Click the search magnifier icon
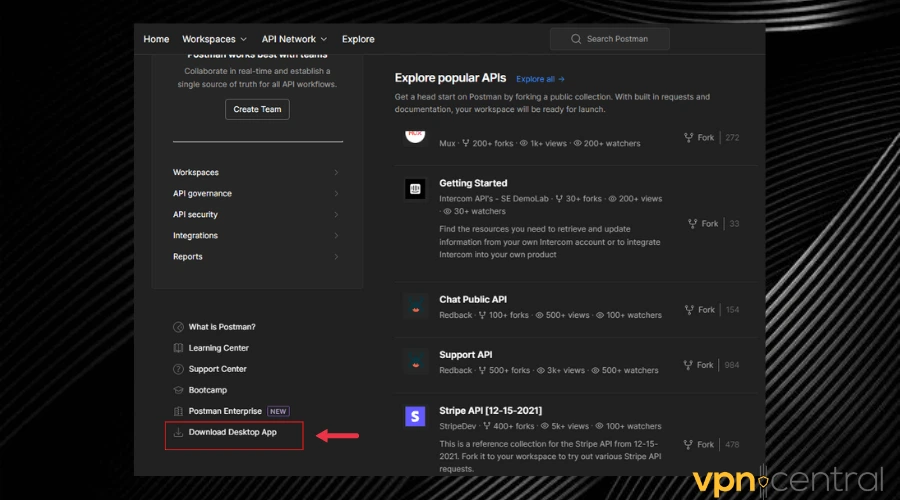900x500 pixels. tap(576, 39)
